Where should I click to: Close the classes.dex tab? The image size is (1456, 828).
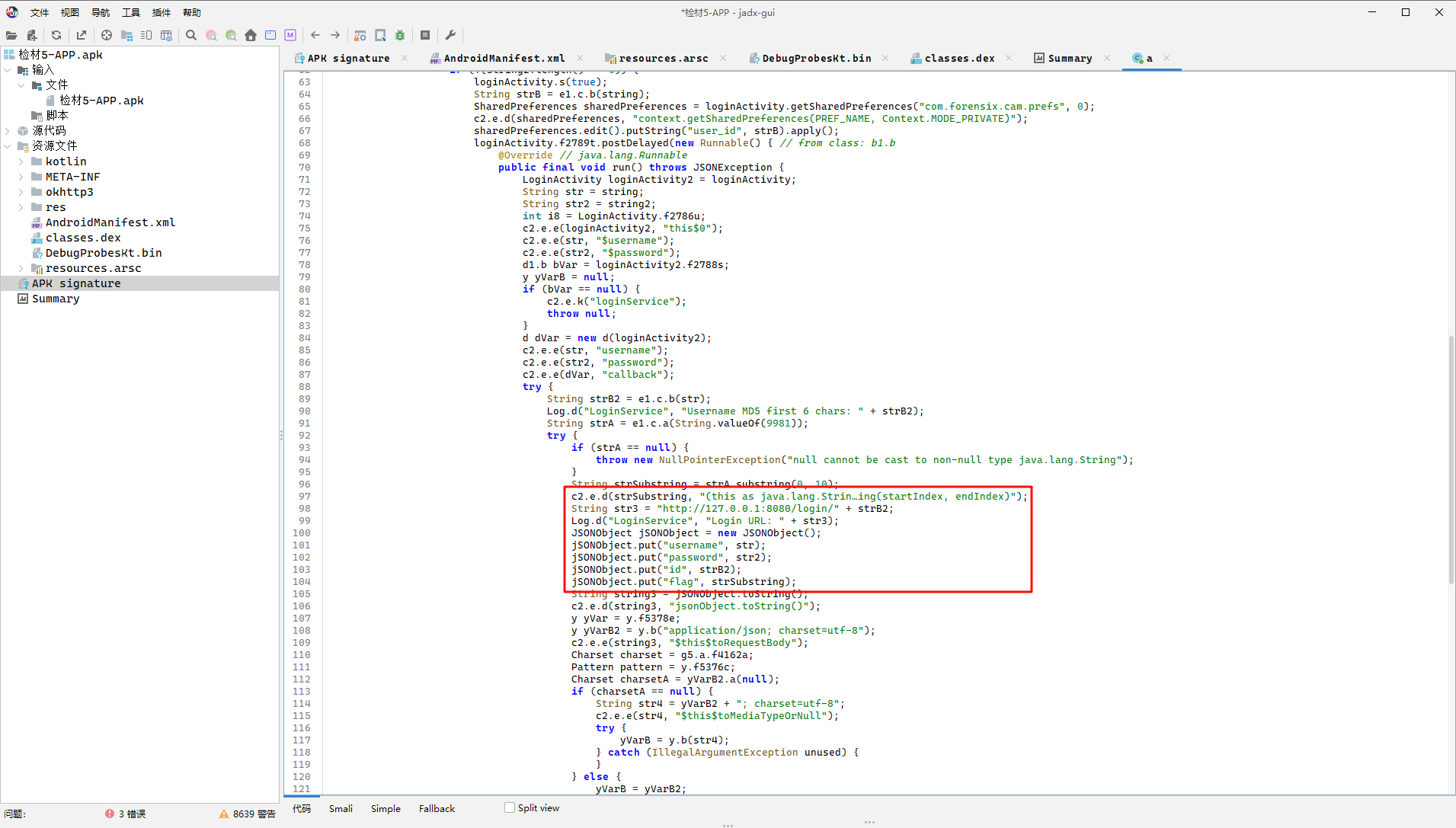(x=1009, y=58)
